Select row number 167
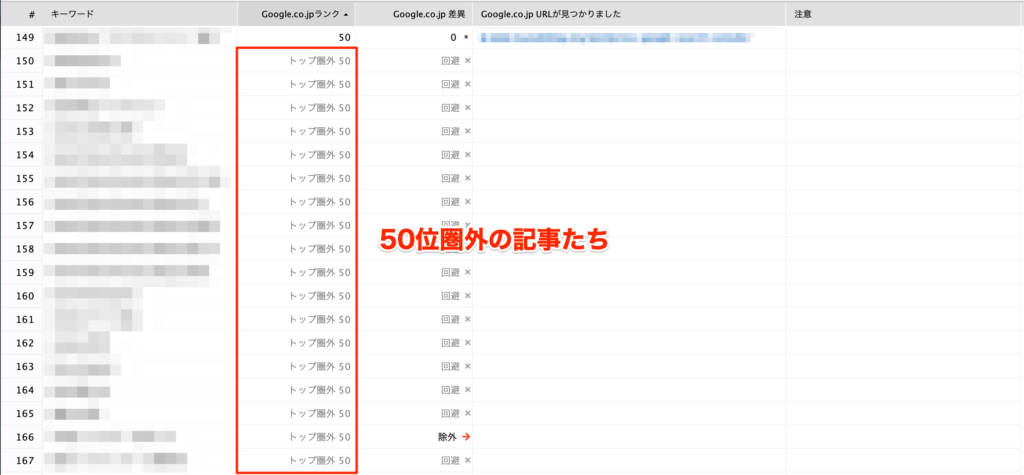This screenshot has height=475, width=1024. pyautogui.click(x=24, y=461)
